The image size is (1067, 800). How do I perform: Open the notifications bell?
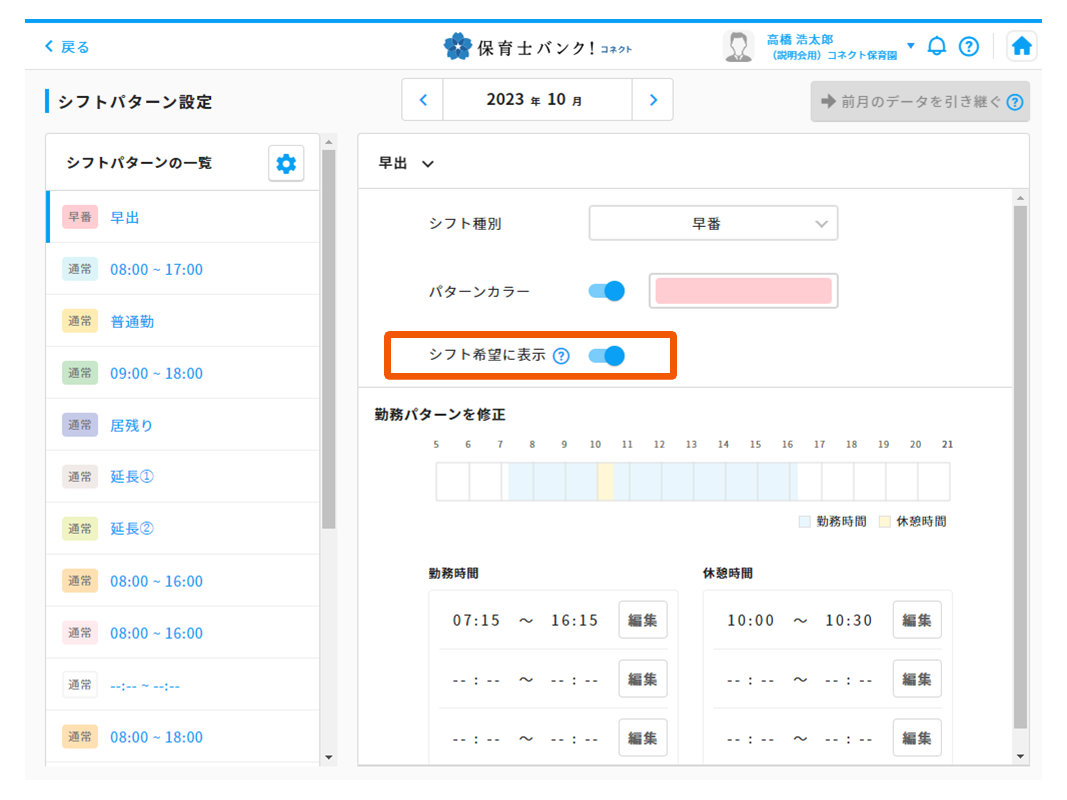coord(937,46)
